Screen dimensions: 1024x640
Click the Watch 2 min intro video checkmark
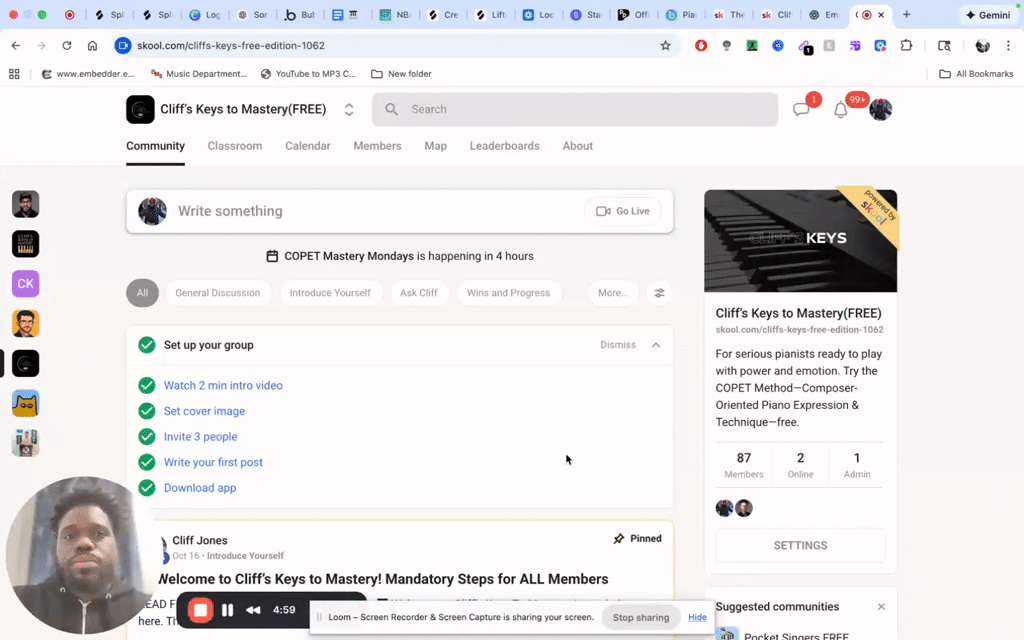(x=147, y=385)
